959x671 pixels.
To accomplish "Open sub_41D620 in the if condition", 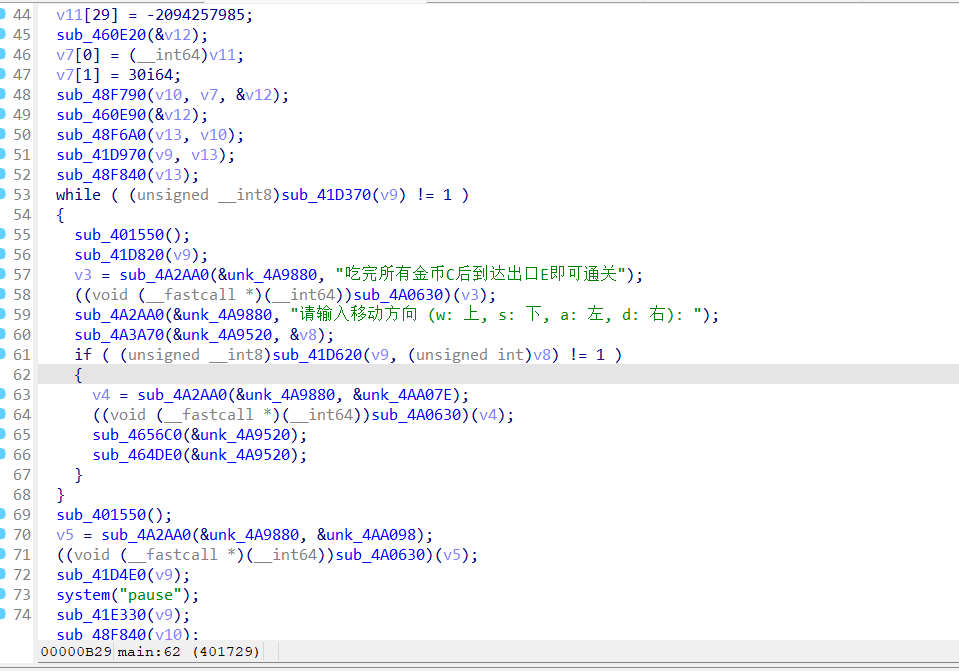I will [x=317, y=355].
